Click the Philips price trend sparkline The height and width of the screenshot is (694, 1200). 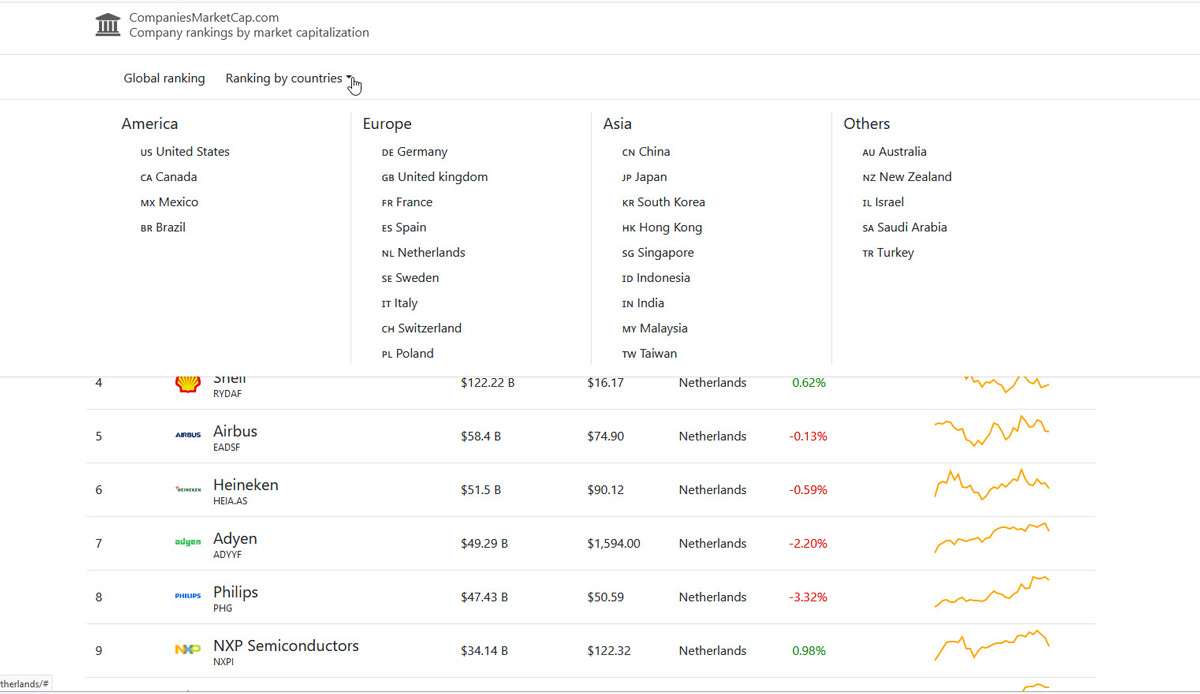992,591
